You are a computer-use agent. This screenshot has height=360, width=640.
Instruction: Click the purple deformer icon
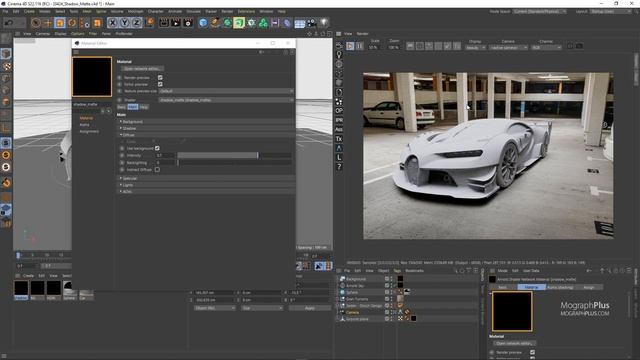point(287,23)
